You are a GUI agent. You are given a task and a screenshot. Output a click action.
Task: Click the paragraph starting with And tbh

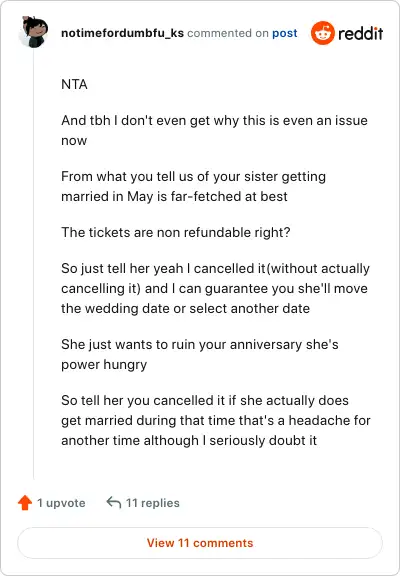pos(214,130)
